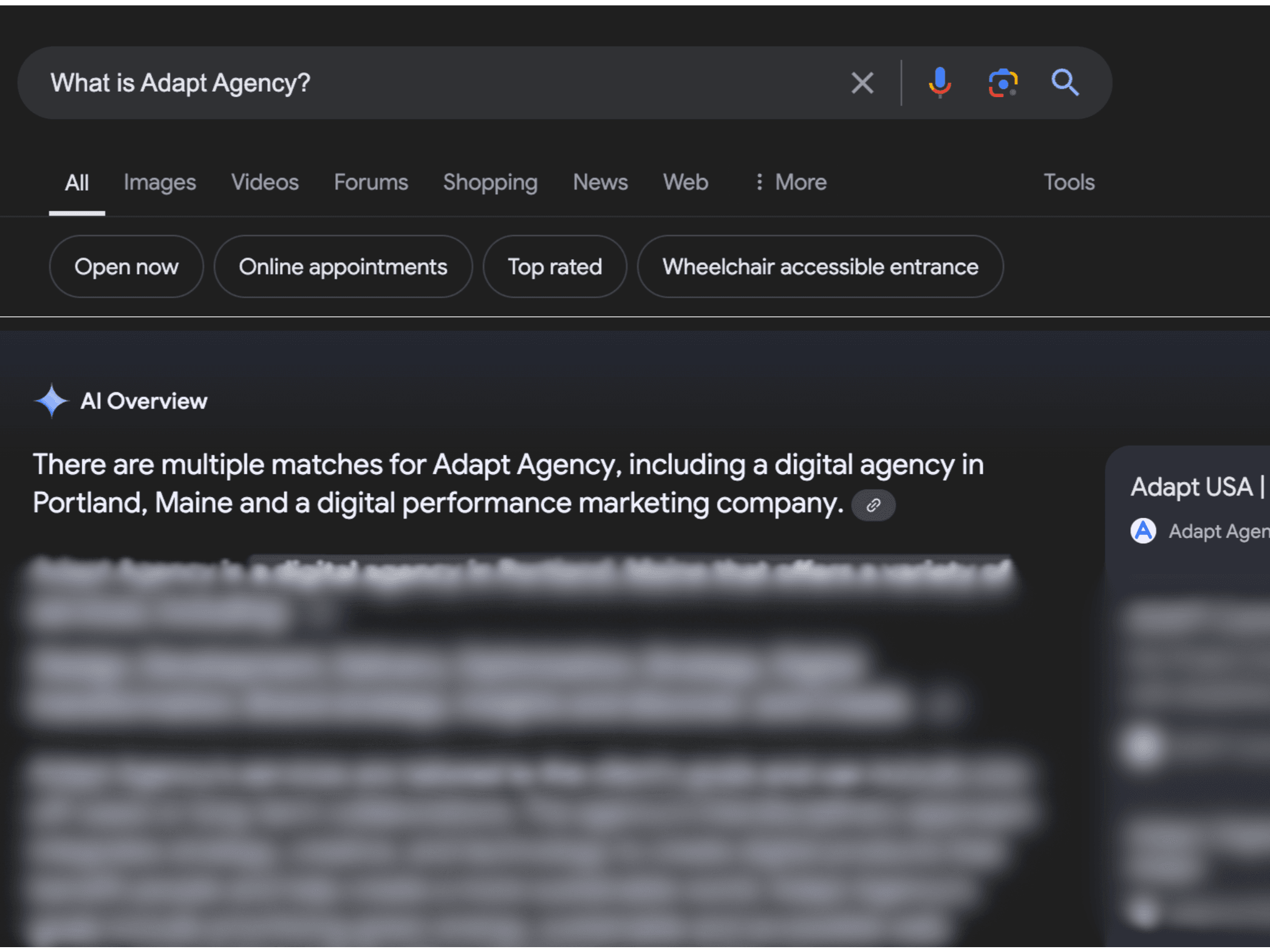Start voice search with microphone icon
This screenshot has width=1270, height=952.
[940, 83]
